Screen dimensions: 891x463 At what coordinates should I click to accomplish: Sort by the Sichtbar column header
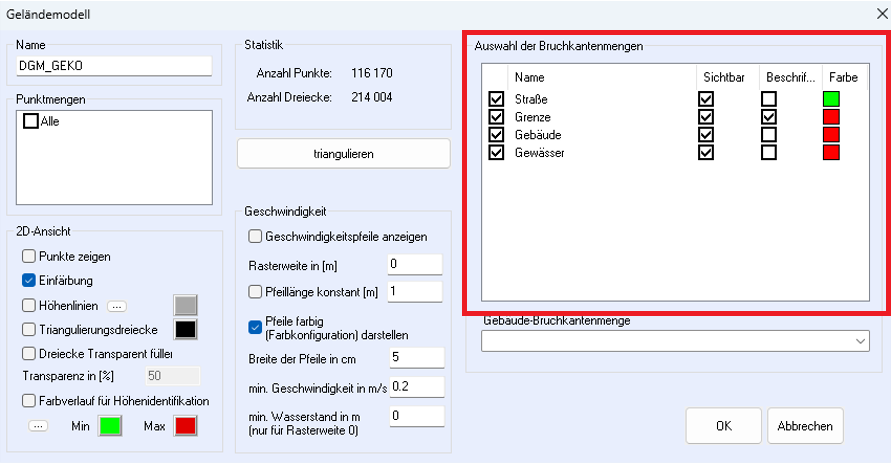tap(722, 76)
